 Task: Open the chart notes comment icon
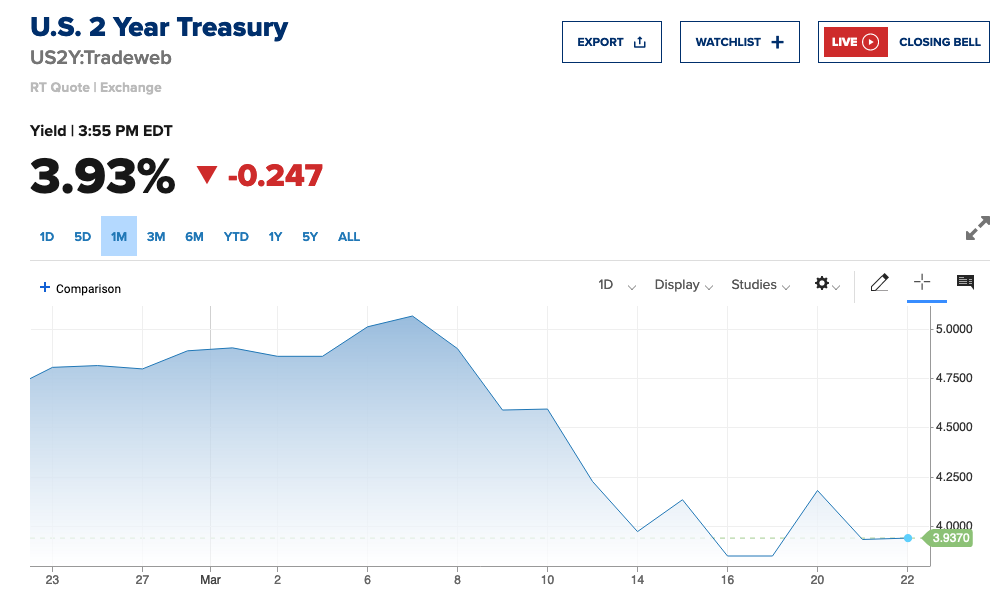pos(965,283)
